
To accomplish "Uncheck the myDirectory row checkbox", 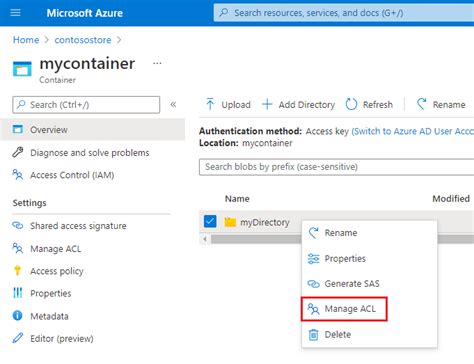I will point(210,221).
